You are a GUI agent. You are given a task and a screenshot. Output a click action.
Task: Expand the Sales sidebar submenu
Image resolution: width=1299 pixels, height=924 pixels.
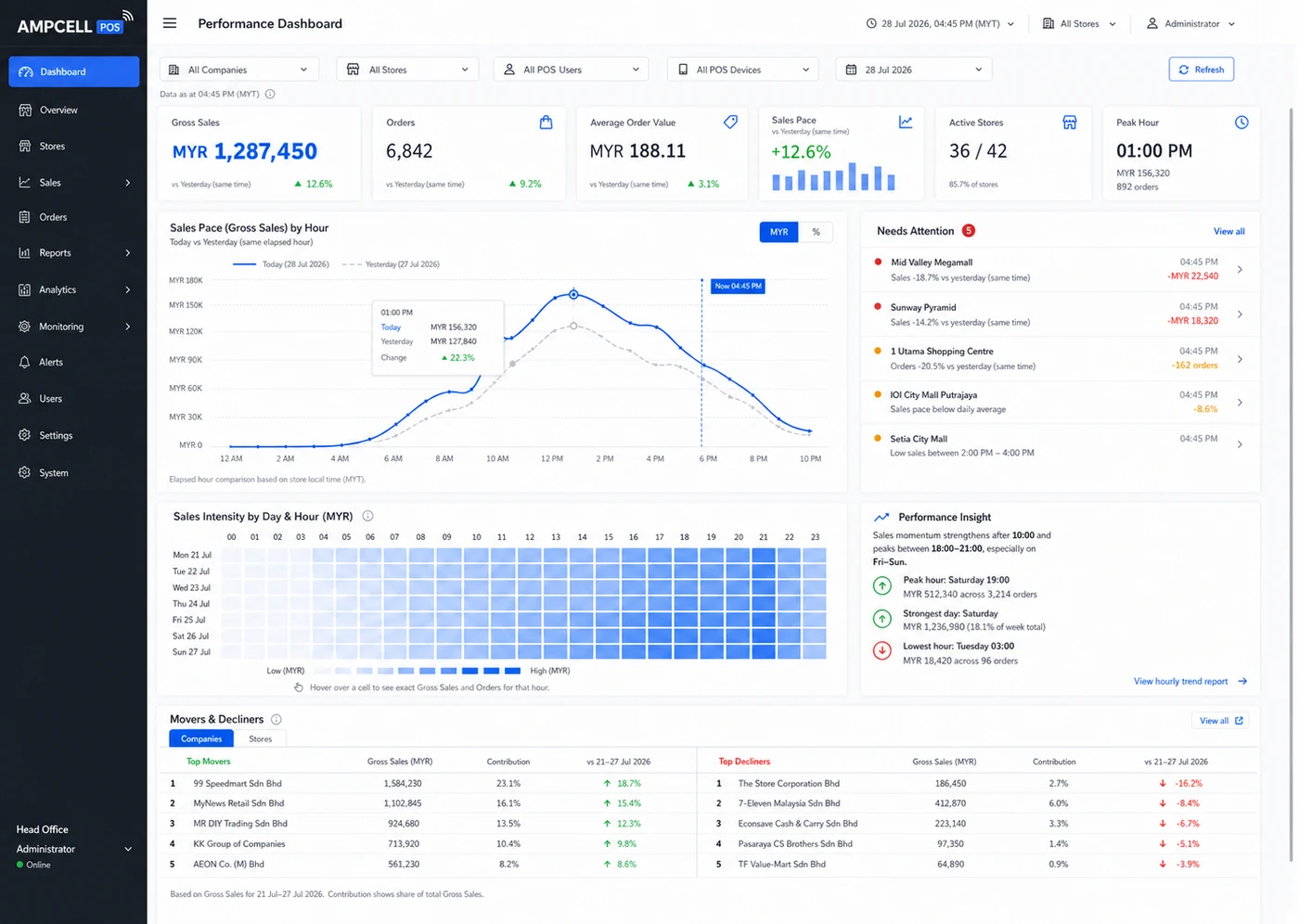coord(74,183)
